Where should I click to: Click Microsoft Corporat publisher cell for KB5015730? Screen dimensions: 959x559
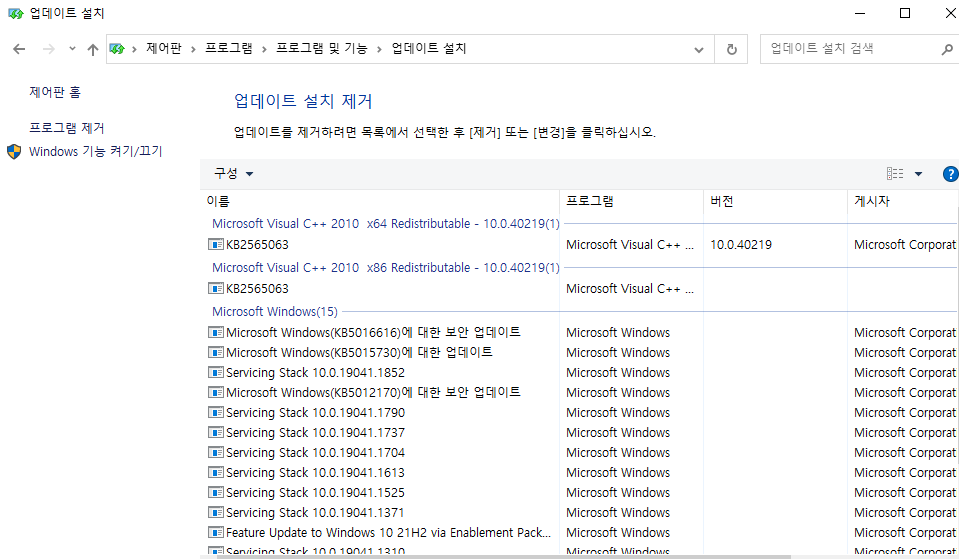905,353
